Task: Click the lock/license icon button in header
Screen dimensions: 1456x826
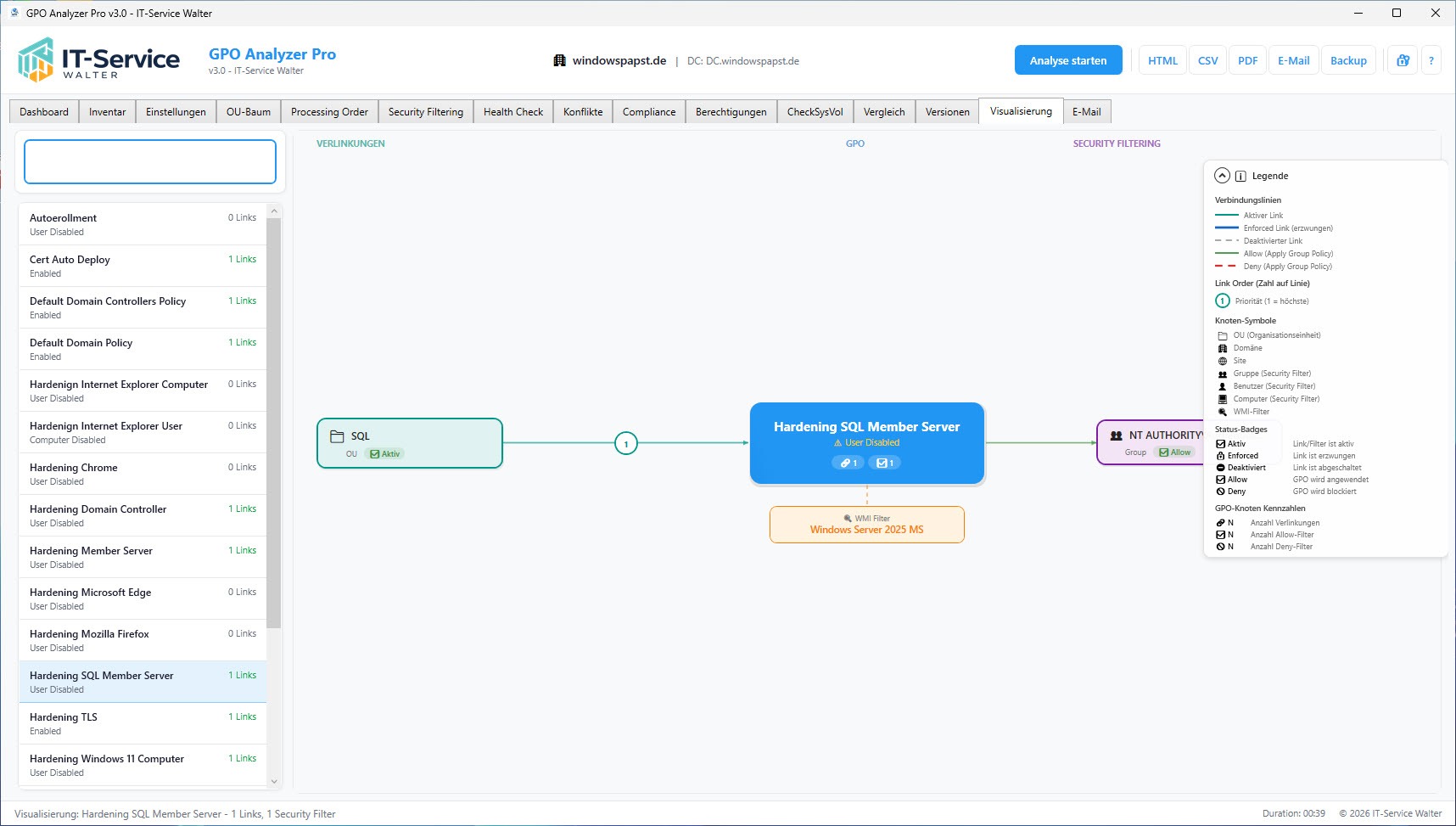Action: pyautogui.click(x=1403, y=60)
